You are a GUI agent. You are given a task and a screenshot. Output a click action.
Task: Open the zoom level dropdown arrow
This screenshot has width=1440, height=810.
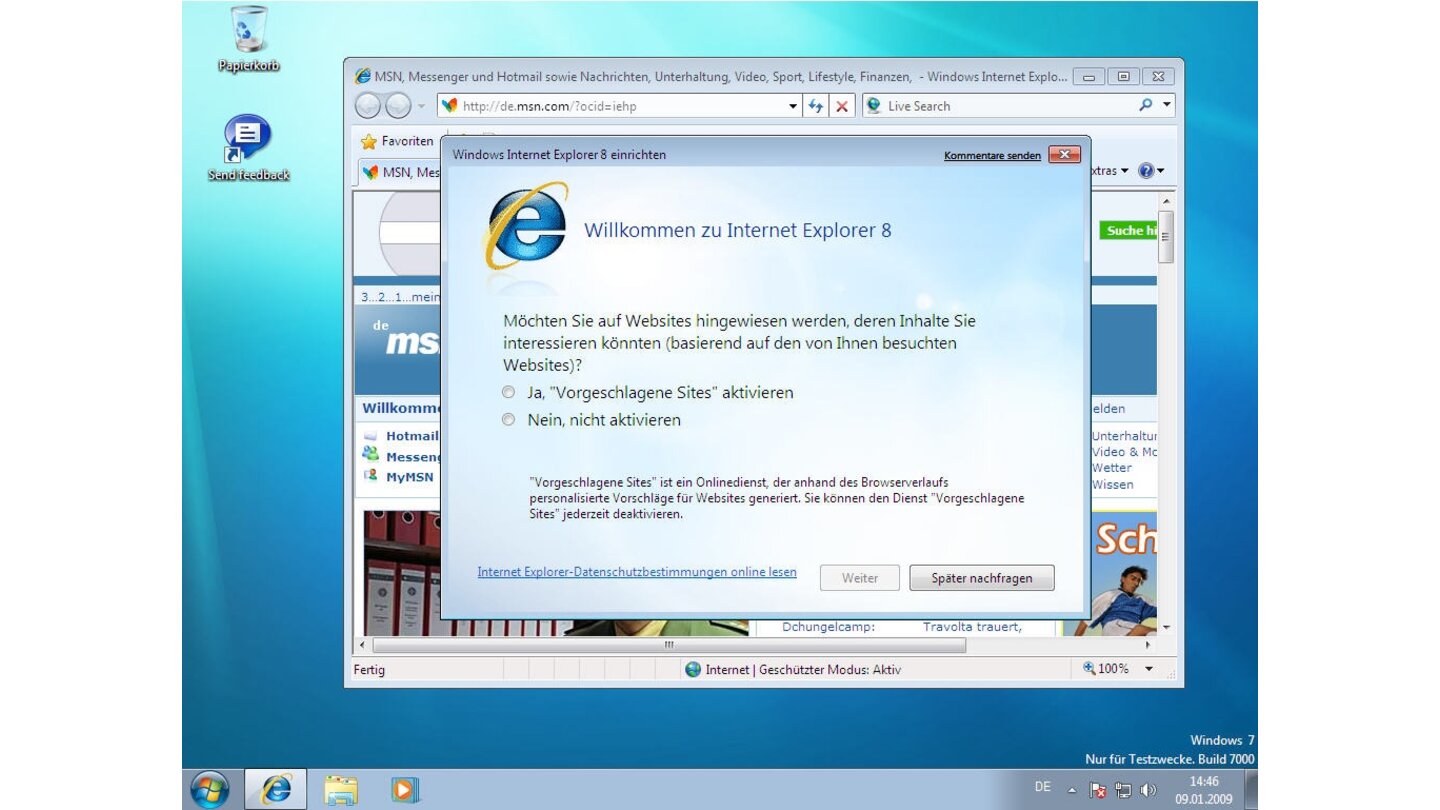1149,669
